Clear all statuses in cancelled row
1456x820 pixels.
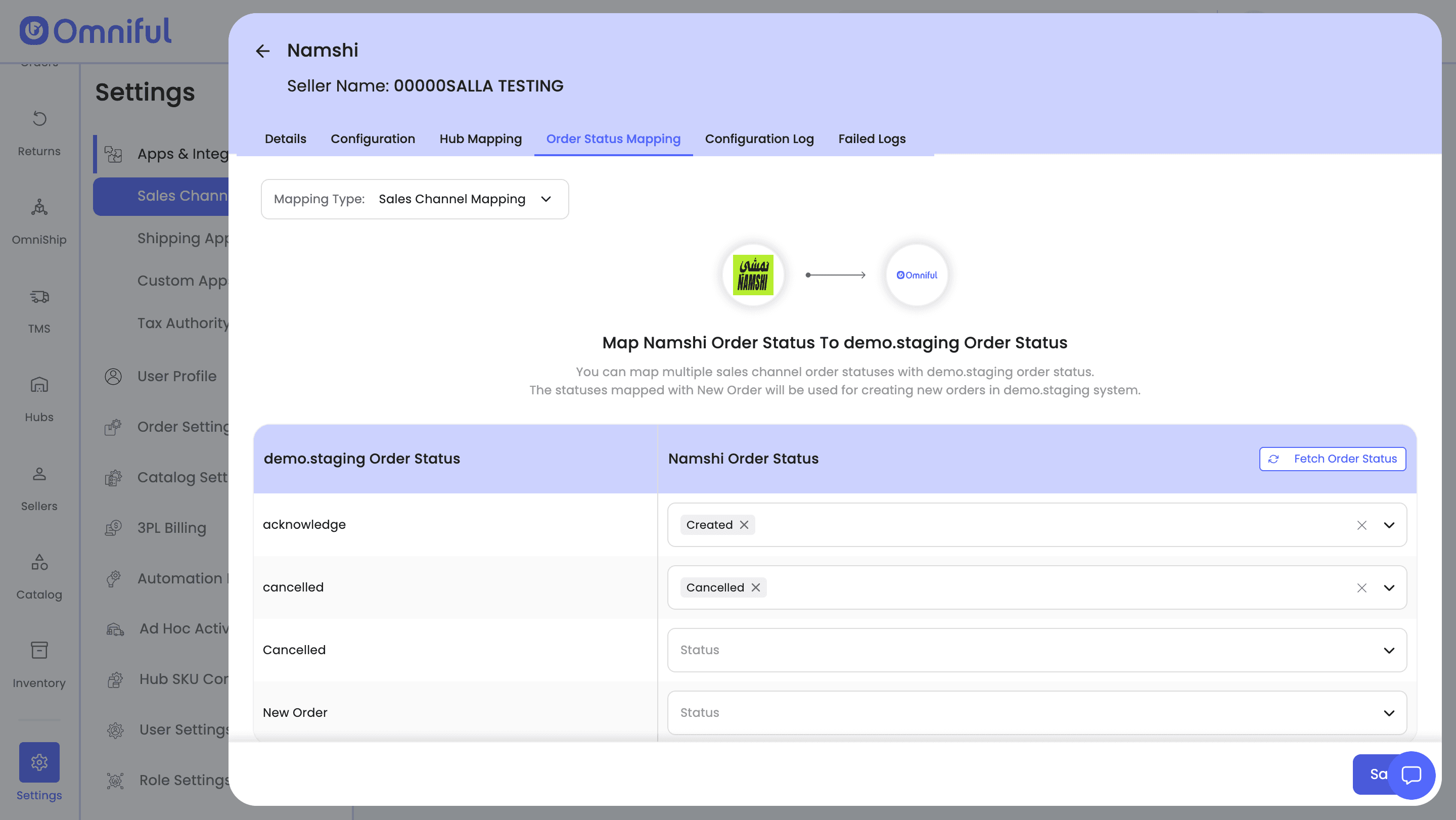(1361, 588)
